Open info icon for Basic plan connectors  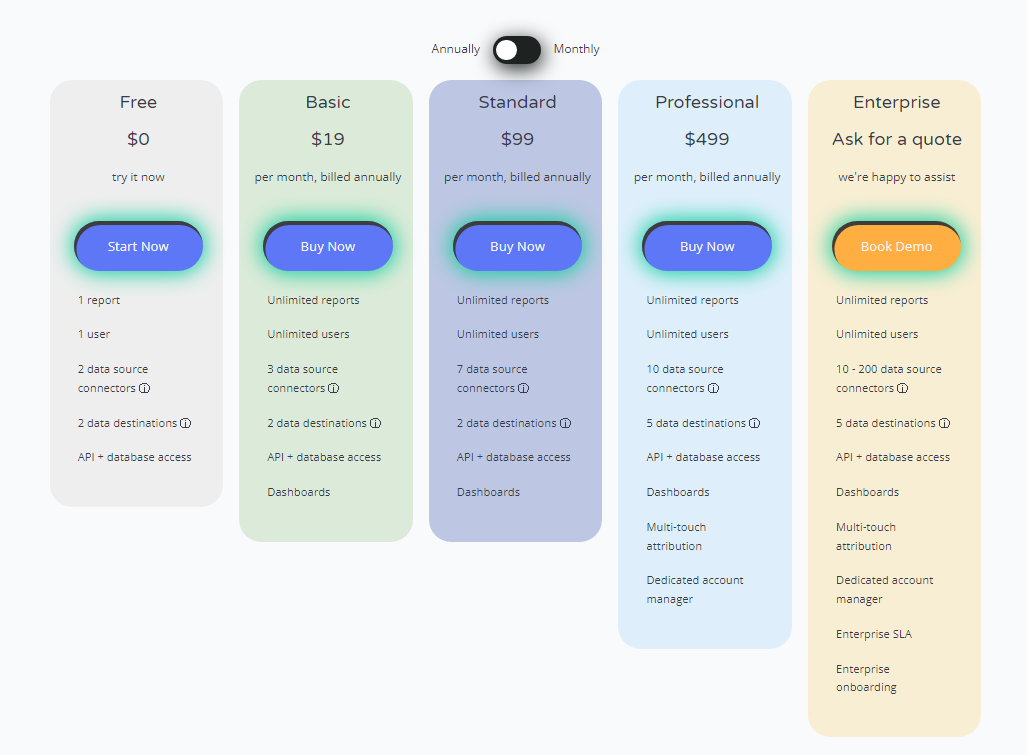[x=333, y=388]
